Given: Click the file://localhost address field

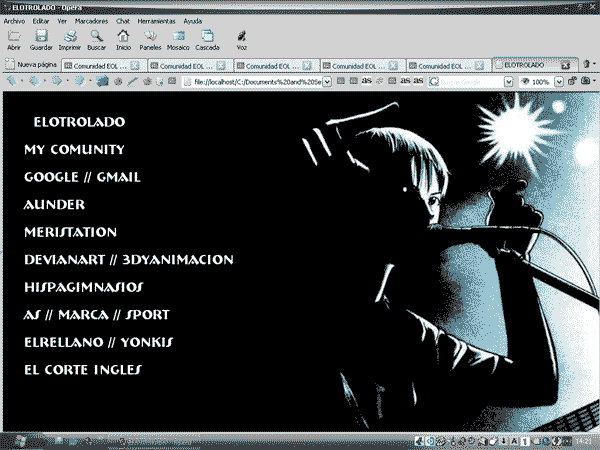Looking at the screenshot, I should (x=257, y=82).
